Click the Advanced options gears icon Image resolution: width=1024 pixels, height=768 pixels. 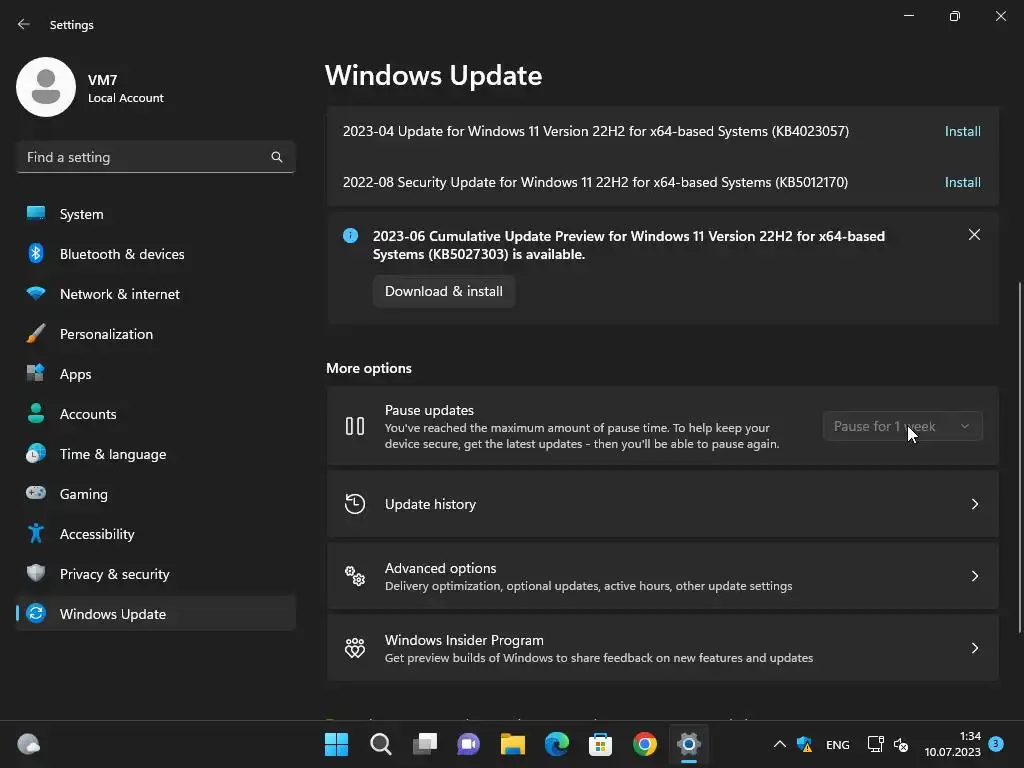(355, 576)
